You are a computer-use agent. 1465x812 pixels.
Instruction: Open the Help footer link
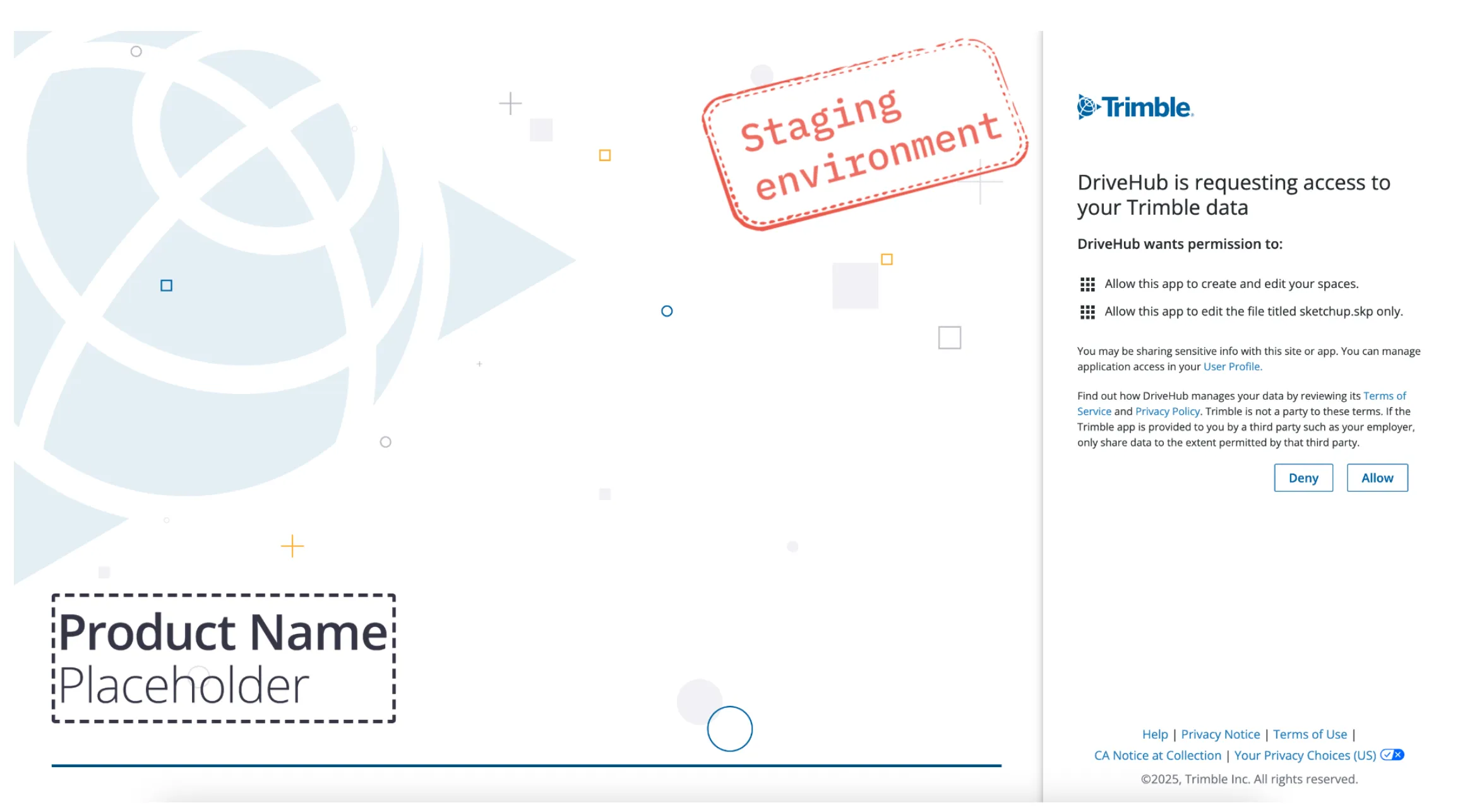(x=1155, y=734)
